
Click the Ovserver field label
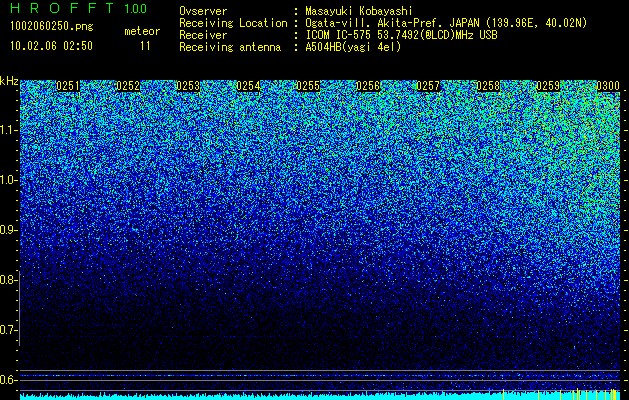[203, 11]
